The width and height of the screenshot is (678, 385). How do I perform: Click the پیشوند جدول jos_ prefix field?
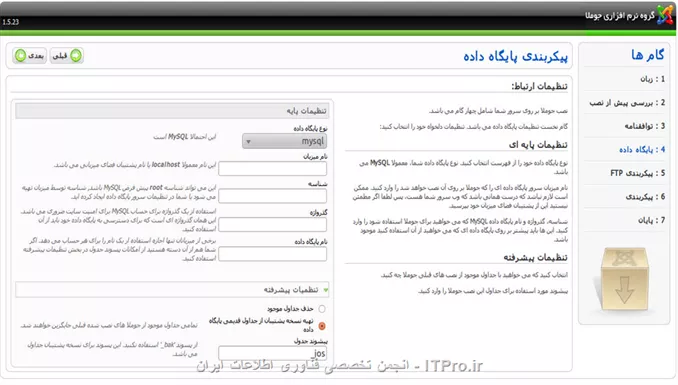tap(272, 353)
